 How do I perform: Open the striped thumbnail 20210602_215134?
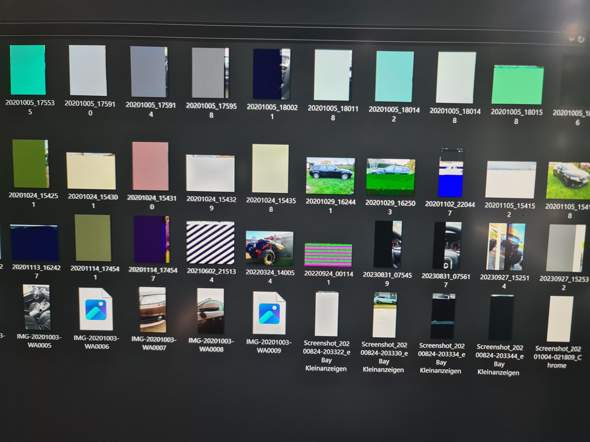(210, 242)
